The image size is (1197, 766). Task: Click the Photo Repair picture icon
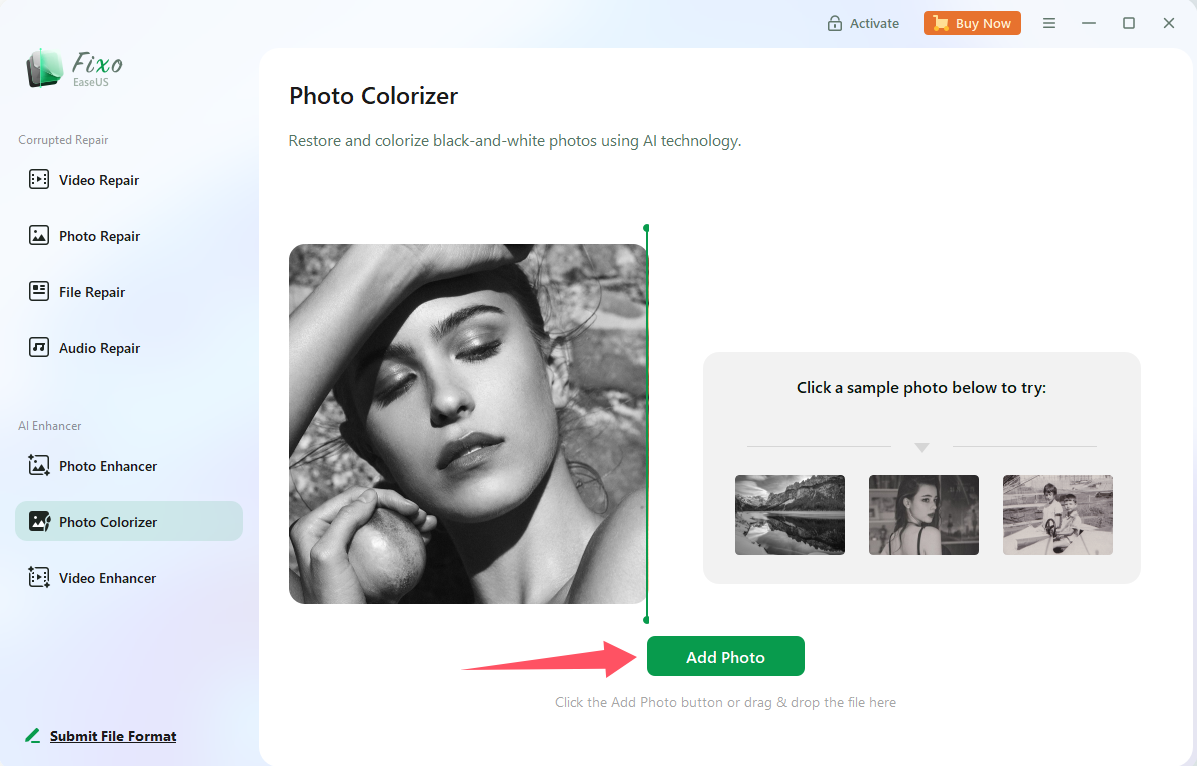point(39,236)
